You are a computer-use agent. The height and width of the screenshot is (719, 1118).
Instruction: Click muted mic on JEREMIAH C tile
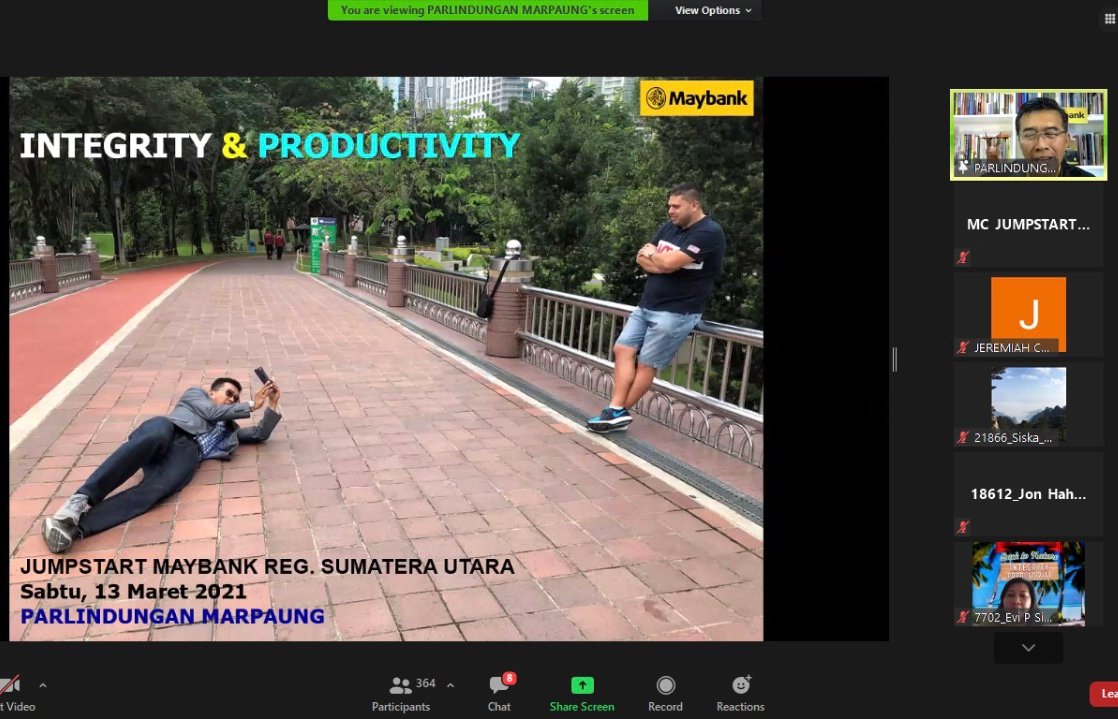point(963,348)
